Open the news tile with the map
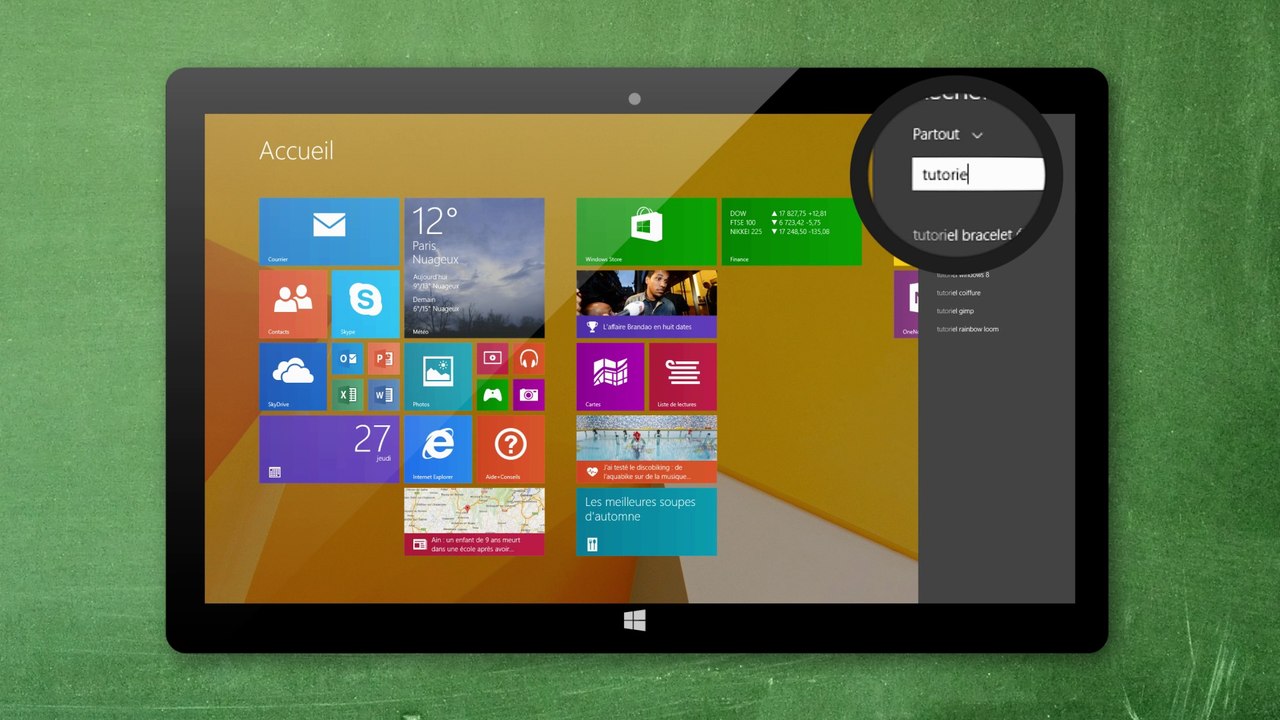Viewport: 1280px width, 720px height. click(x=474, y=521)
